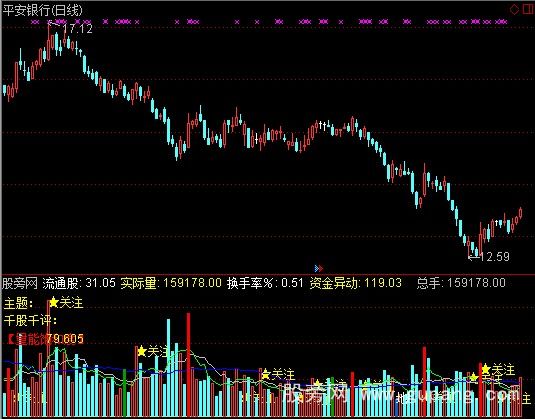The width and height of the screenshot is (535, 419).
Task: Click the 实际量: 159178.00 readout
Action: coord(171,283)
